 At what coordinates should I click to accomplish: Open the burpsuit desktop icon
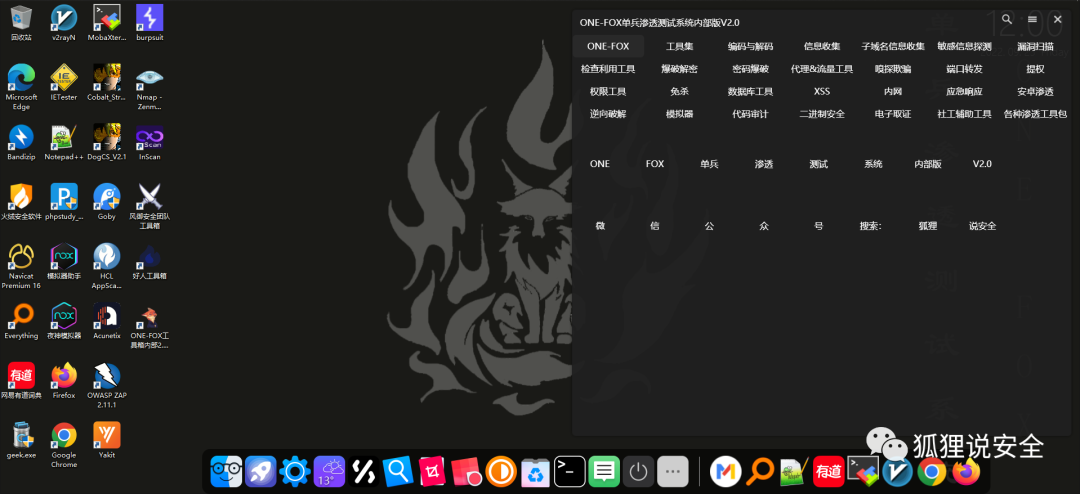tap(149, 23)
